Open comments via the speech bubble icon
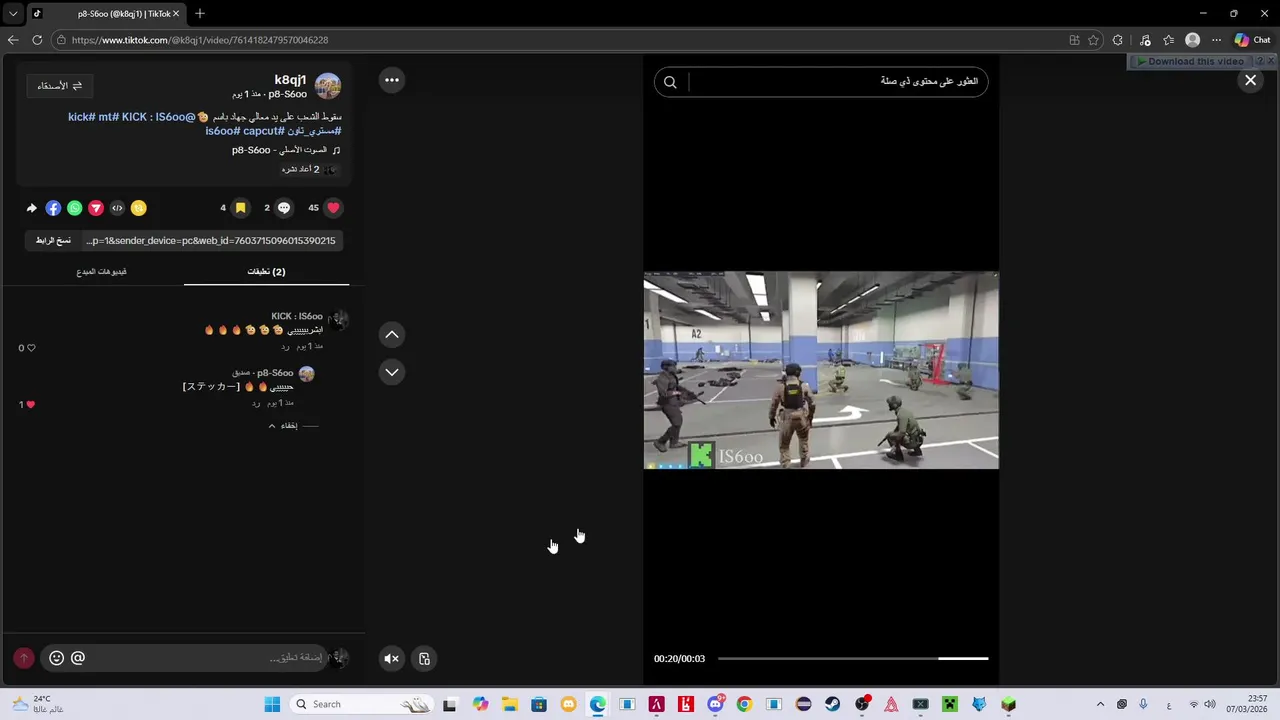1280x720 pixels. (284, 208)
